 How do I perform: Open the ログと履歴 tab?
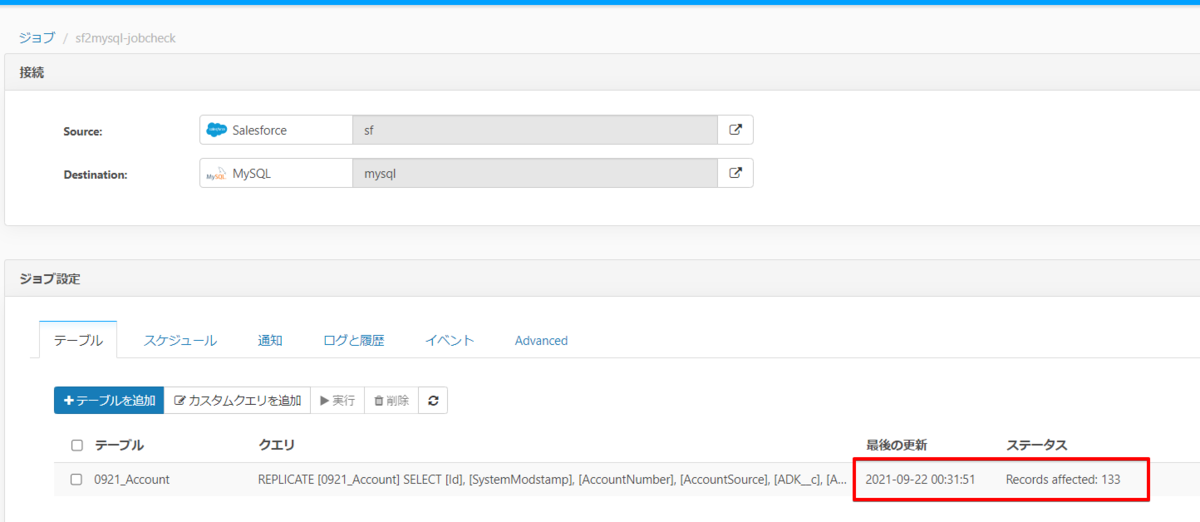point(353,340)
